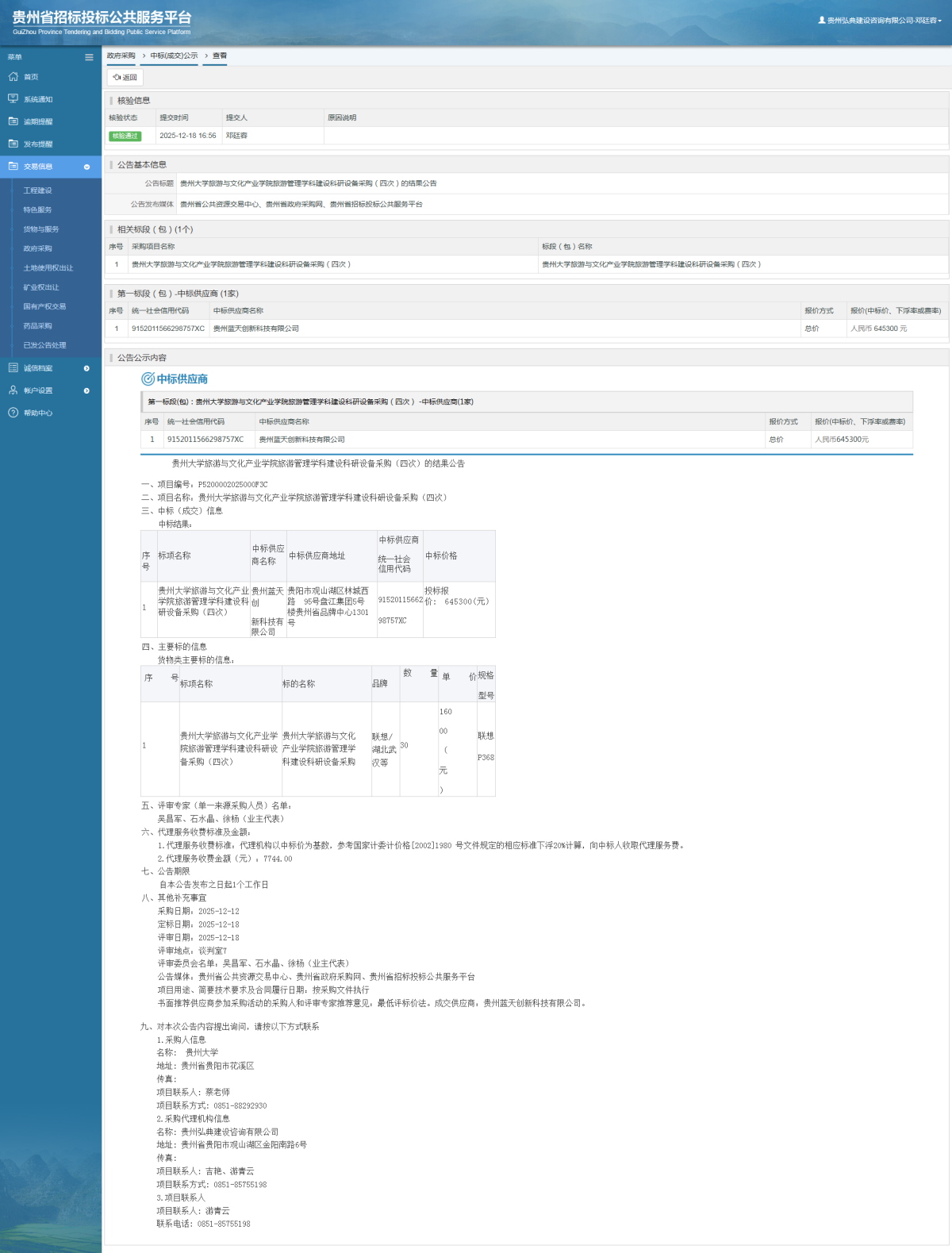The height and width of the screenshot is (1253, 952).
Task: Select 政府采购 in the sidebar submenu
Action: [x=37, y=248]
